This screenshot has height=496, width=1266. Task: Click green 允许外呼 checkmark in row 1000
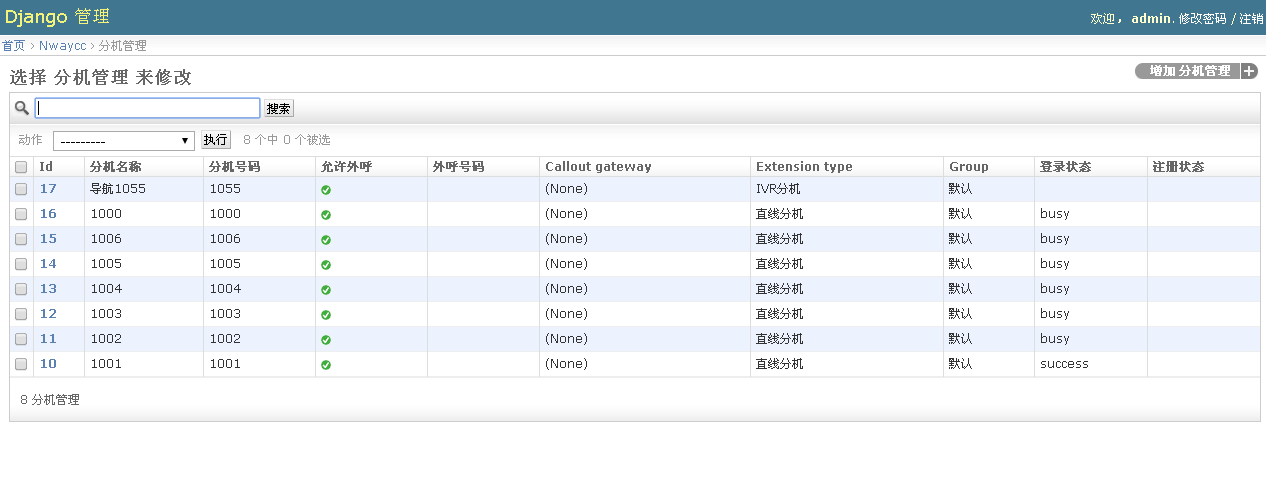pyautogui.click(x=326, y=215)
